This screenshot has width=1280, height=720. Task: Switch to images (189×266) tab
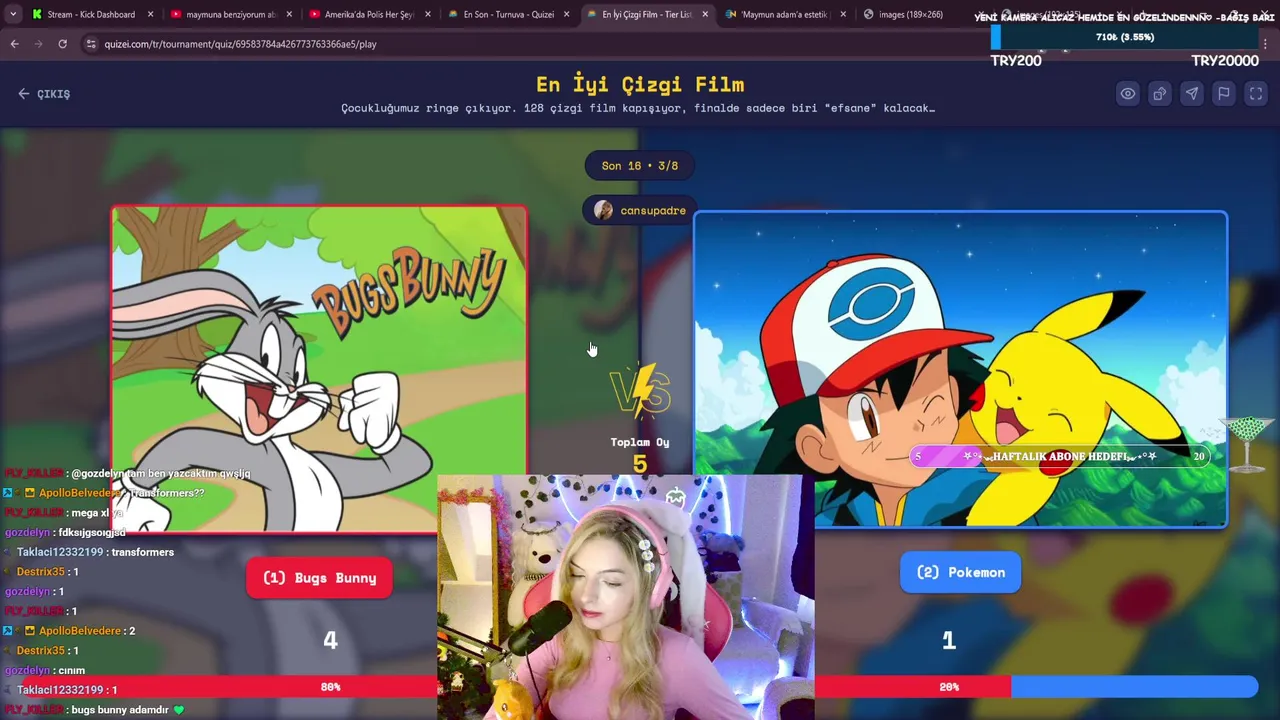click(x=911, y=14)
